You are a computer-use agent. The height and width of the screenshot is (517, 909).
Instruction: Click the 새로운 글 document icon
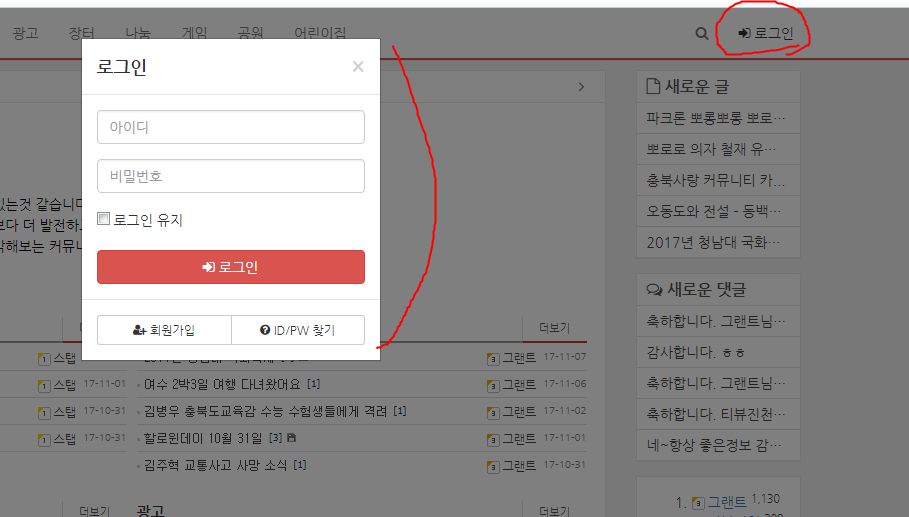point(653,86)
